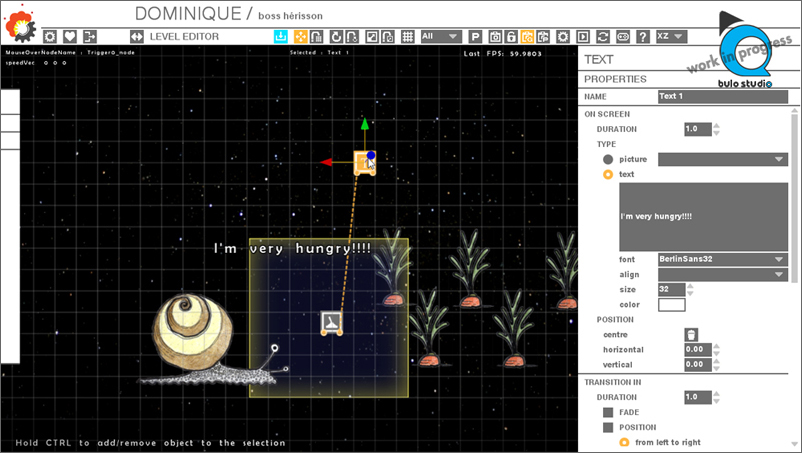Enable the FADE transition checkbox
This screenshot has width=802, height=453.
(607, 412)
